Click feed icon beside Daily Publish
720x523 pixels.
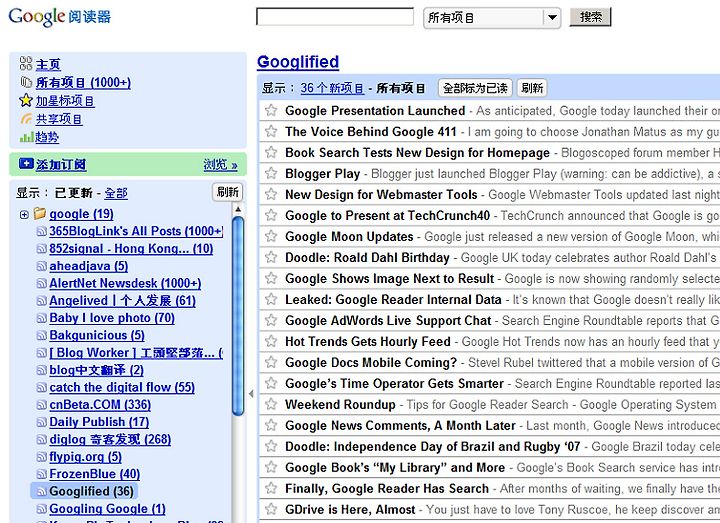pos(42,422)
